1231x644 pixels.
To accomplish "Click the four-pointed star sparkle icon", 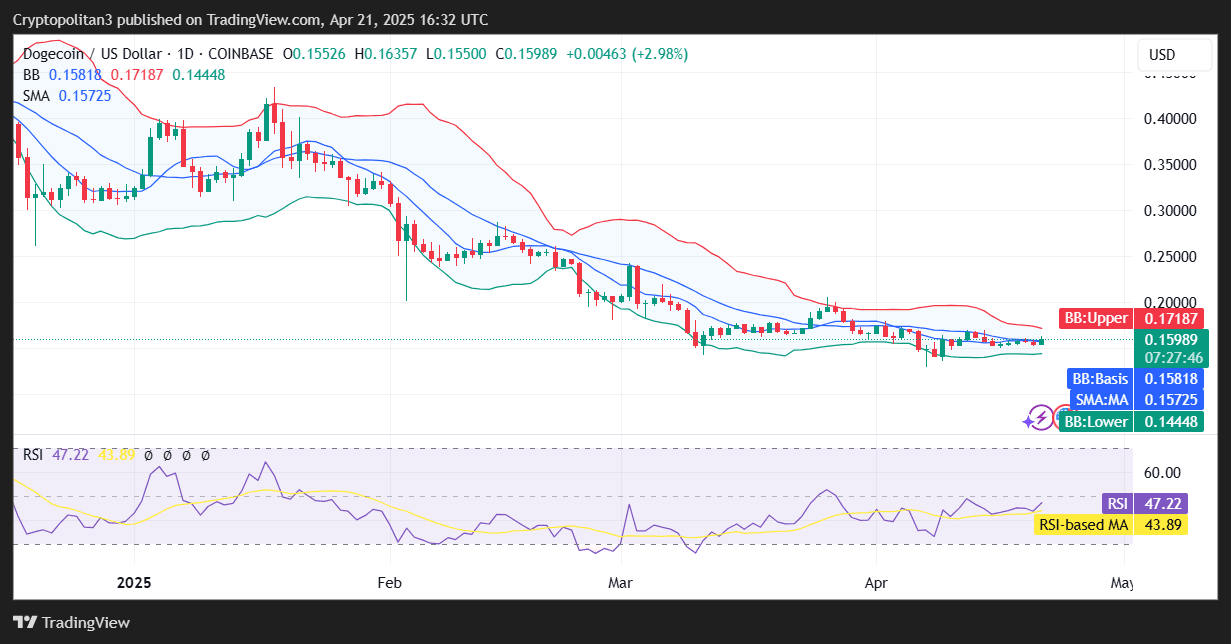I will [x=1028, y=422].
